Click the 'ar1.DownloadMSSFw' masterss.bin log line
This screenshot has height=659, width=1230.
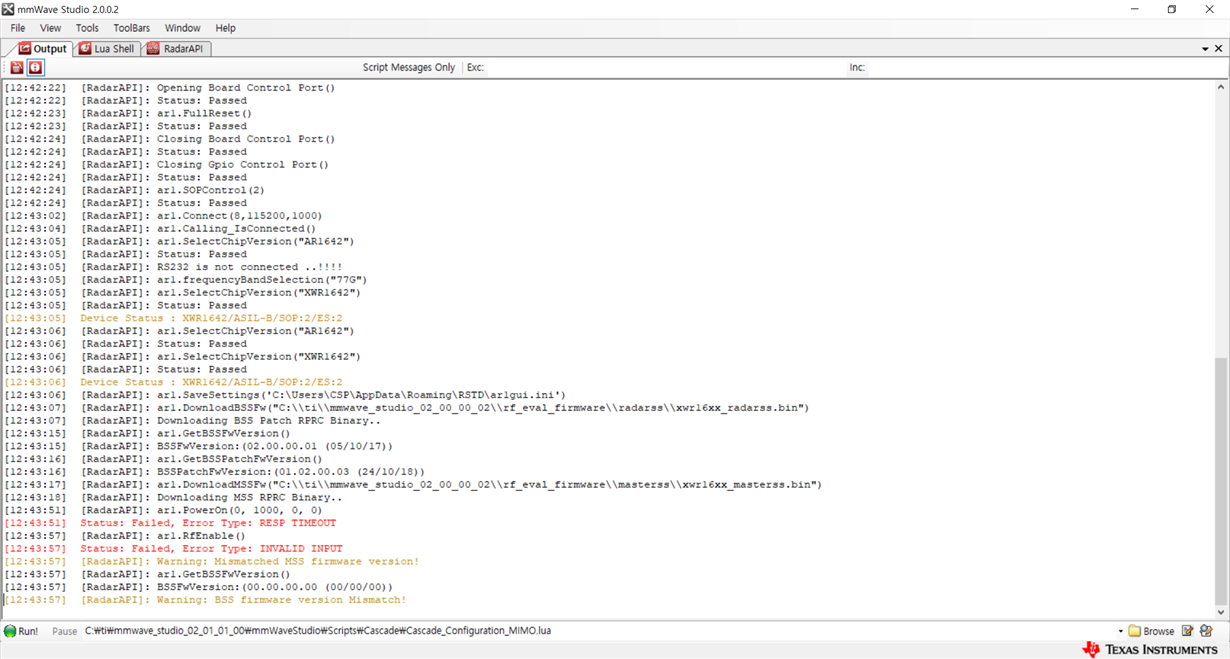click(x=413, y=485)
